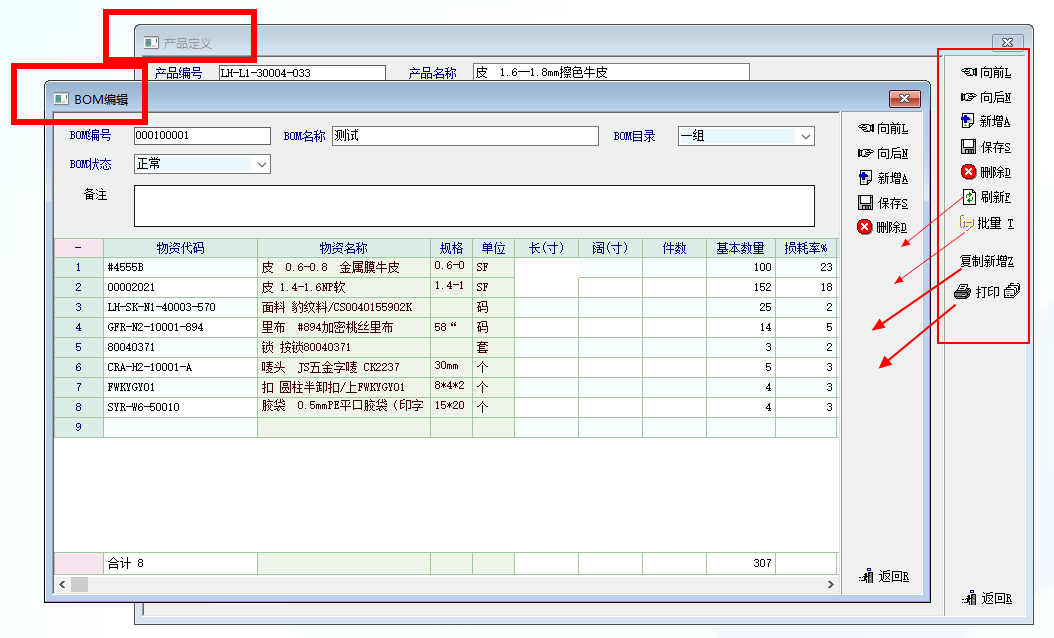Click the green 刷新 icon in 产品定义 panel
Screen dimensions: 1054x638
(x=968, y=197)
